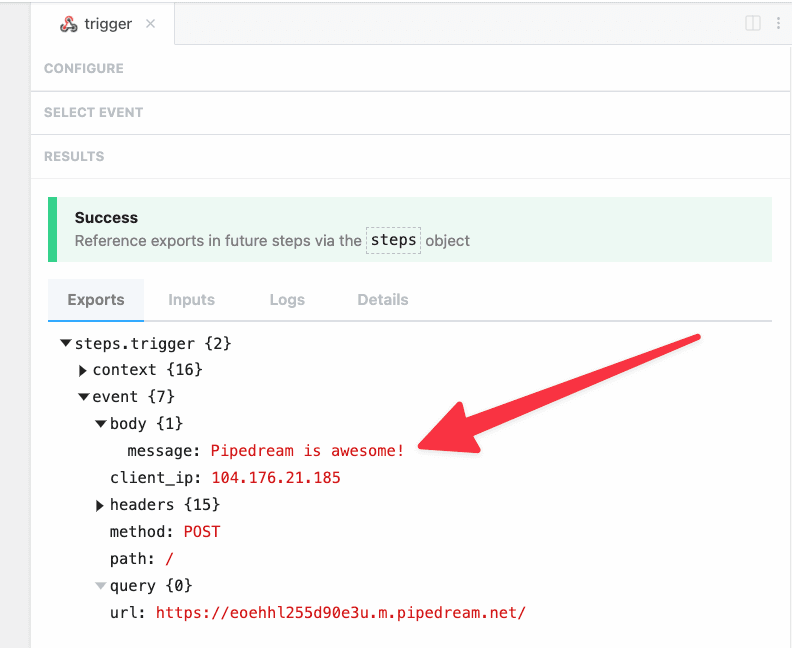The image size is (792, 648).
Task: Expand the SELECT EVENT section
Action: (x=410, y=112)
